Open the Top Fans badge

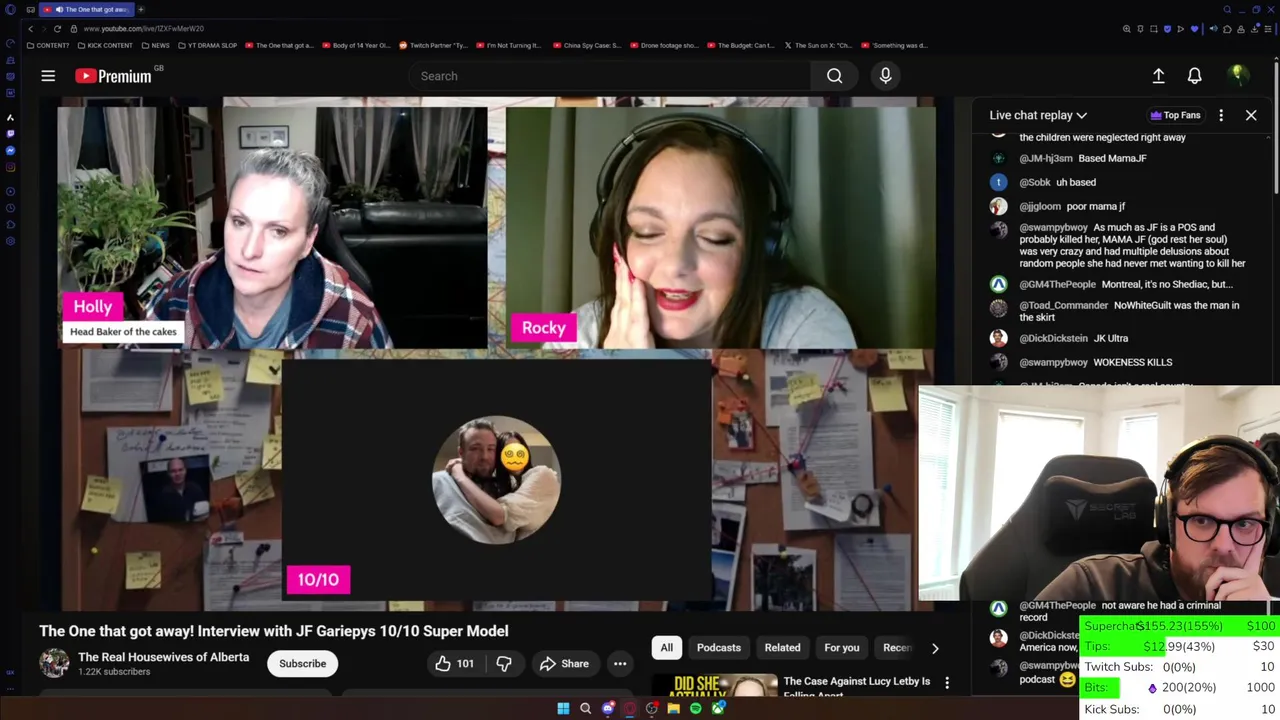[1175, 115]
